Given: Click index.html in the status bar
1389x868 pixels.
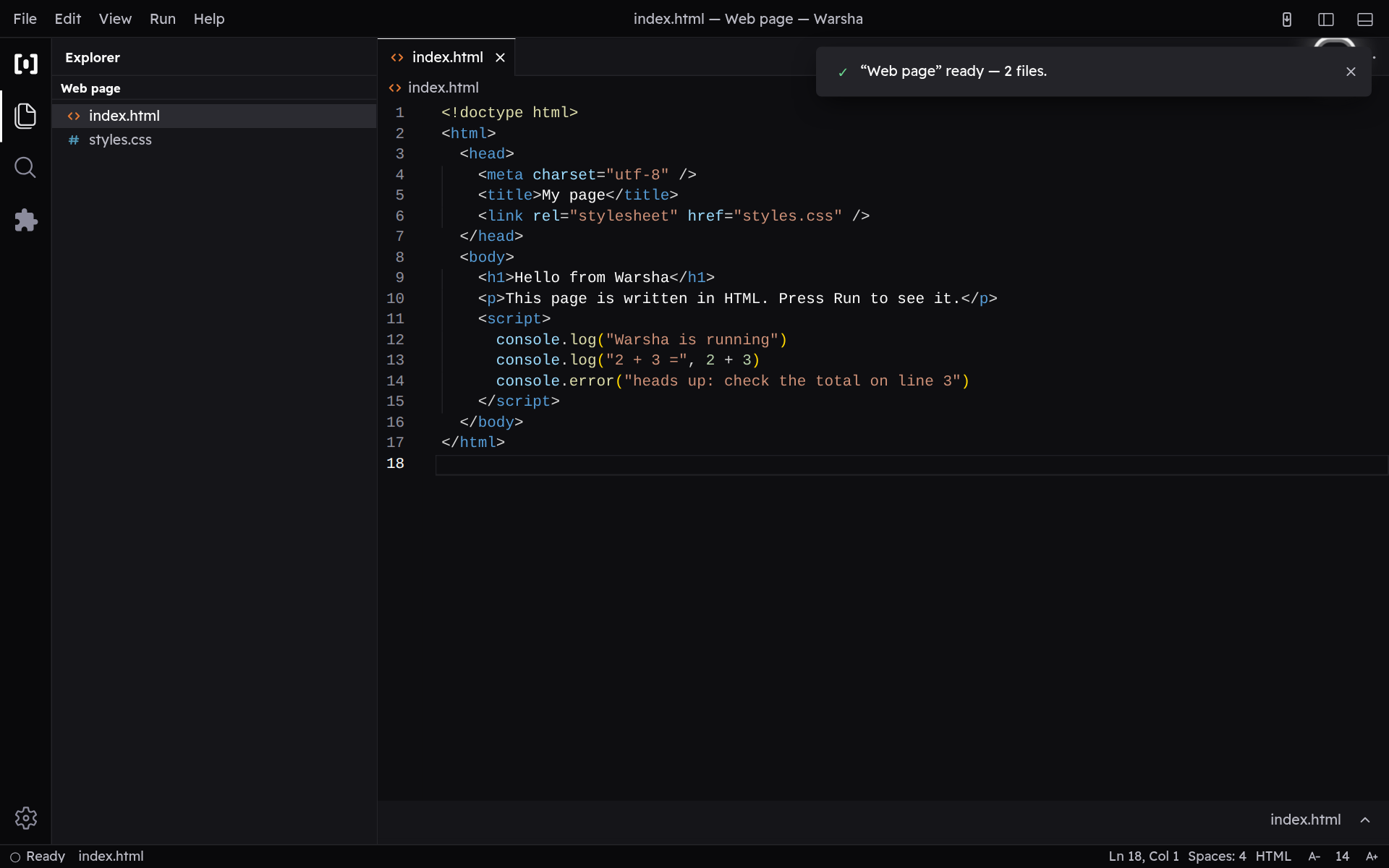Looking at the screenshot, I should point(111,856).
